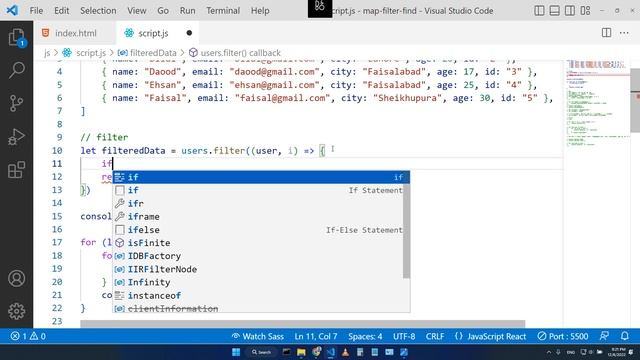The height and width of the screenshot is (360, 640).
Task: Click the clock in system tray
Action: click(x=616, y=352)
